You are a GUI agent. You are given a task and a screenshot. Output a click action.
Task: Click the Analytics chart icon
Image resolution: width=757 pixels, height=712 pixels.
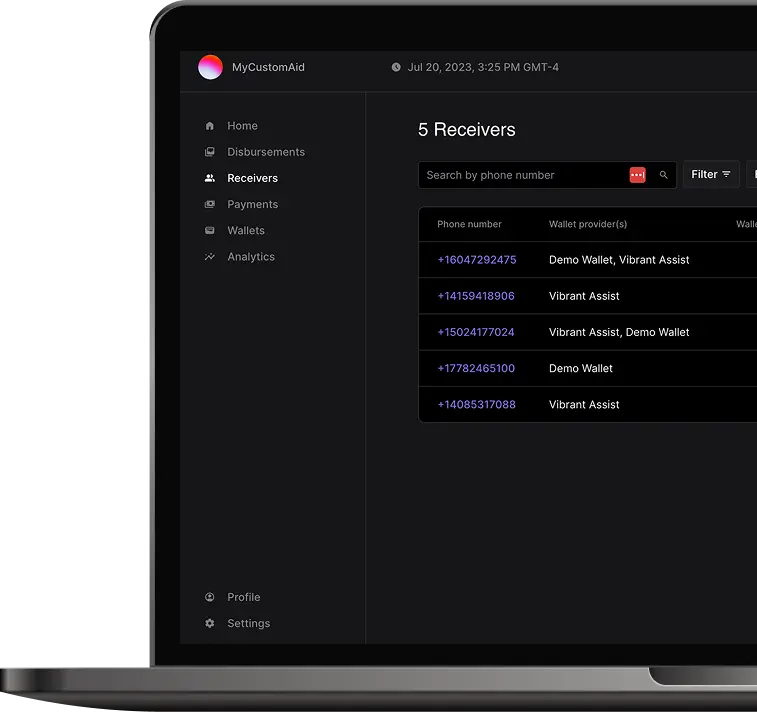[210, 257]
